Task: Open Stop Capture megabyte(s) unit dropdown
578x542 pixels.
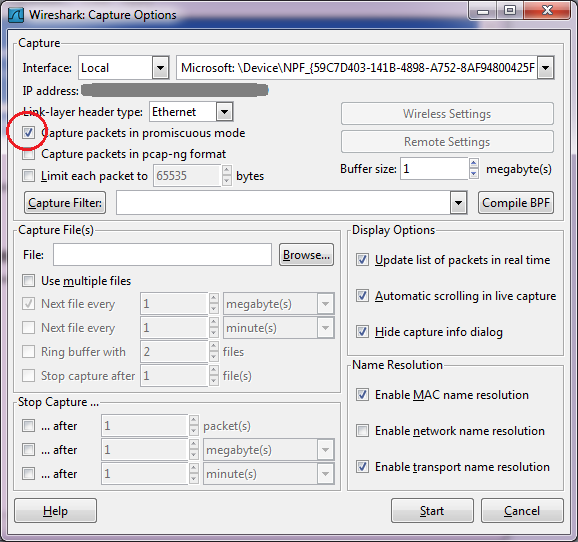Action: [325, 450]
